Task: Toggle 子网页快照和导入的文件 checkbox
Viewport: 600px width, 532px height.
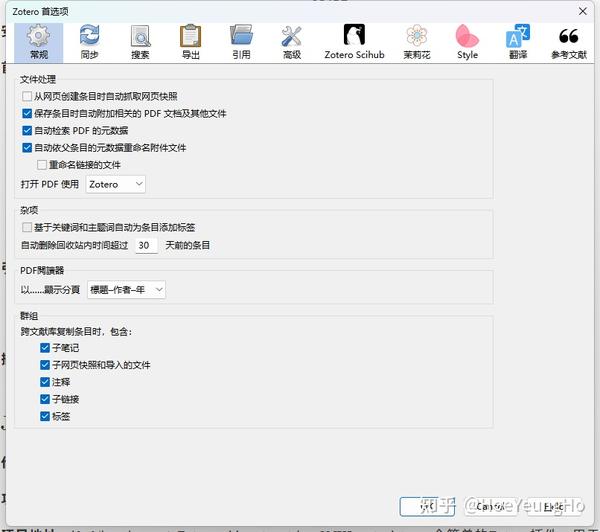Action: point(45,365)
